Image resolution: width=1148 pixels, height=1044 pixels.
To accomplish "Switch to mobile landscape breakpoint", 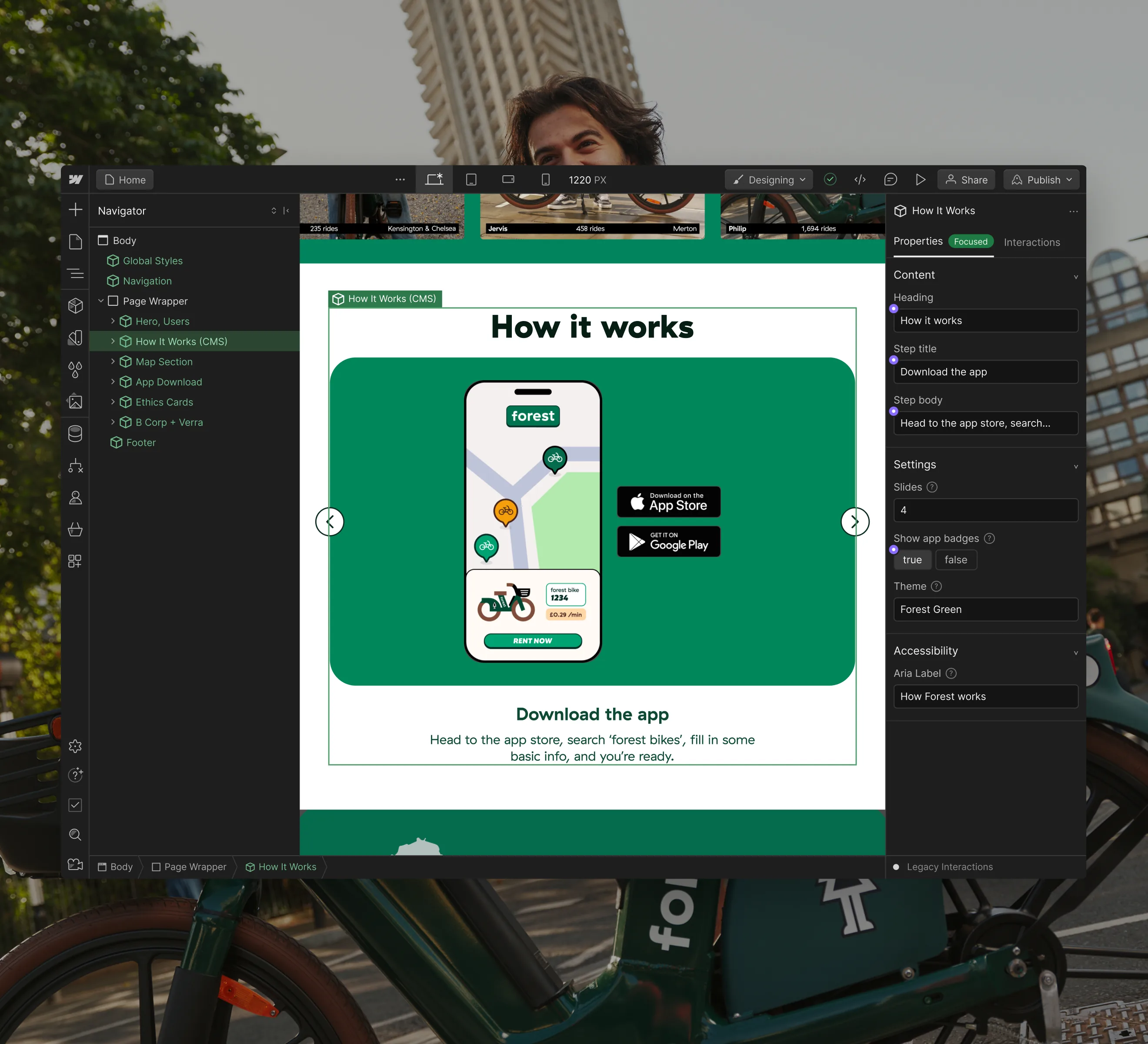I will pyautogui.click(x=508, y=180).
